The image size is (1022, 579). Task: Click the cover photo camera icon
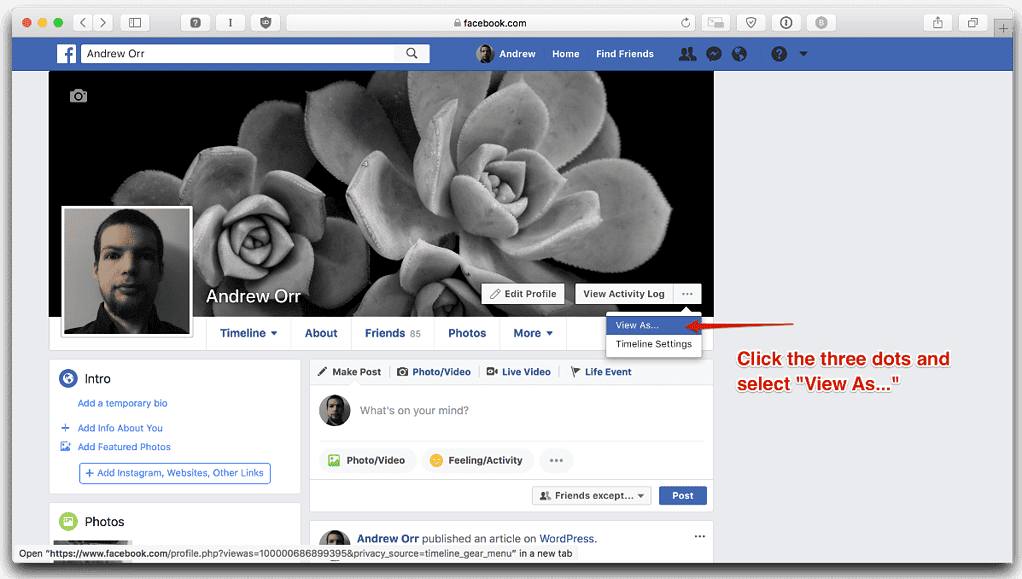(x=78, y=96)
